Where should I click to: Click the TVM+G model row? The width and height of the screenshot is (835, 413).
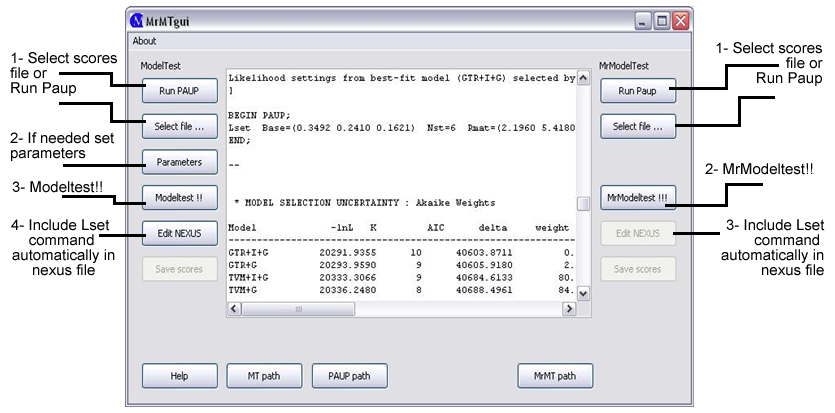click(402, 291)
